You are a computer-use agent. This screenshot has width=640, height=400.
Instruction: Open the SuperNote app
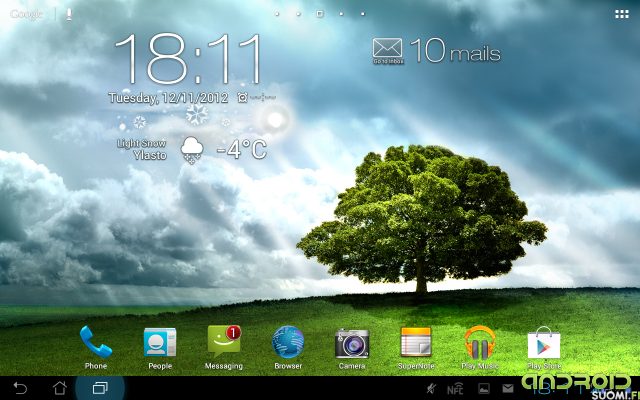pos(416,347)
